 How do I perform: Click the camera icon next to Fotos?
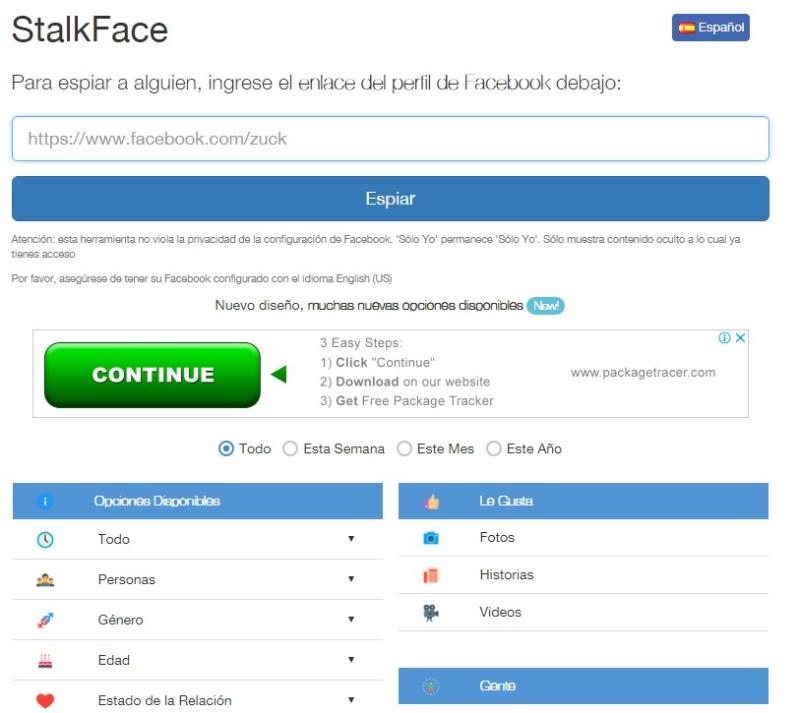(431, 538)
